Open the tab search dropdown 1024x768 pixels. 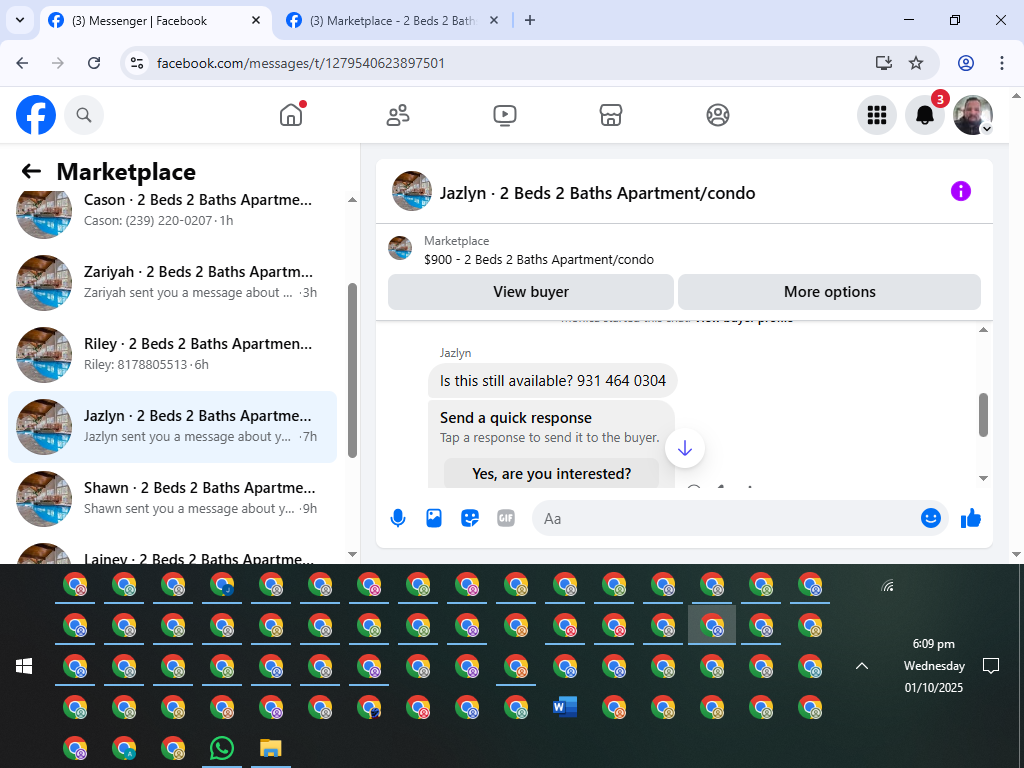pos(20,20)
